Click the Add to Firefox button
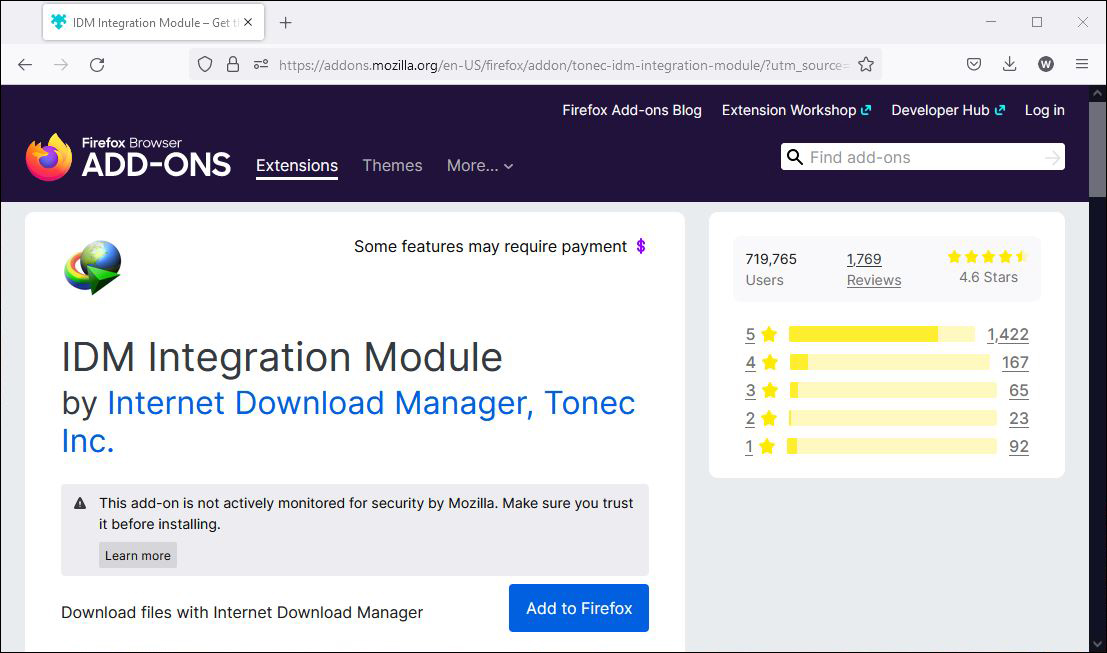 tap(578, 607)
